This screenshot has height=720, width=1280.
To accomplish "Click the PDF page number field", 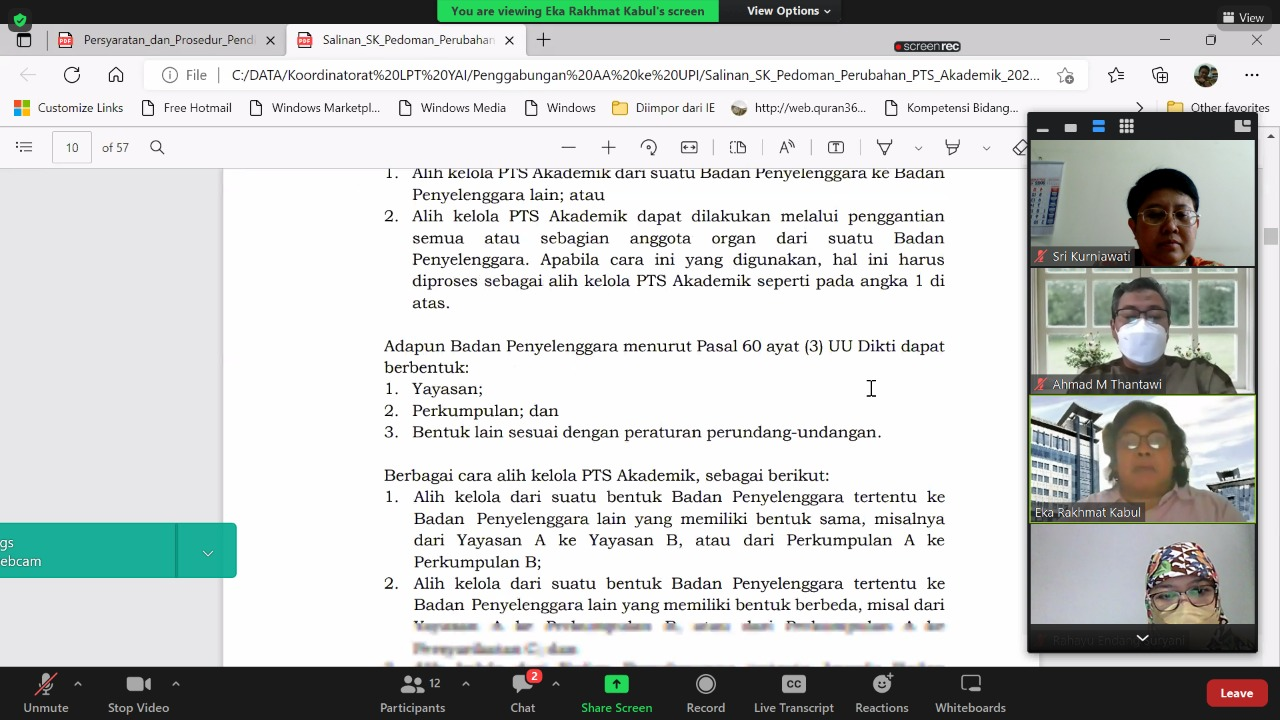I will point(72,147).
